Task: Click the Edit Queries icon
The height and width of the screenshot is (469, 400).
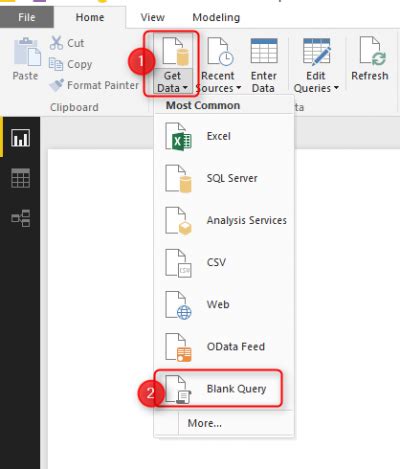Action: [x=316, y=51]
